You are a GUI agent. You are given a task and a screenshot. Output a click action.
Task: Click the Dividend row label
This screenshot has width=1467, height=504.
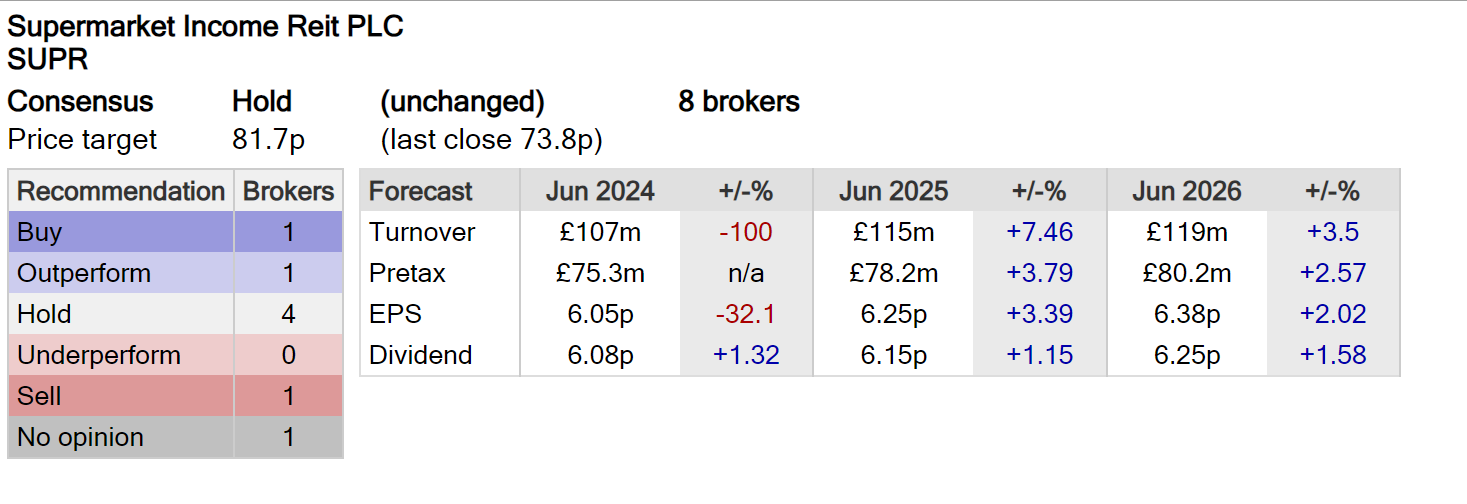pos(420,356)
